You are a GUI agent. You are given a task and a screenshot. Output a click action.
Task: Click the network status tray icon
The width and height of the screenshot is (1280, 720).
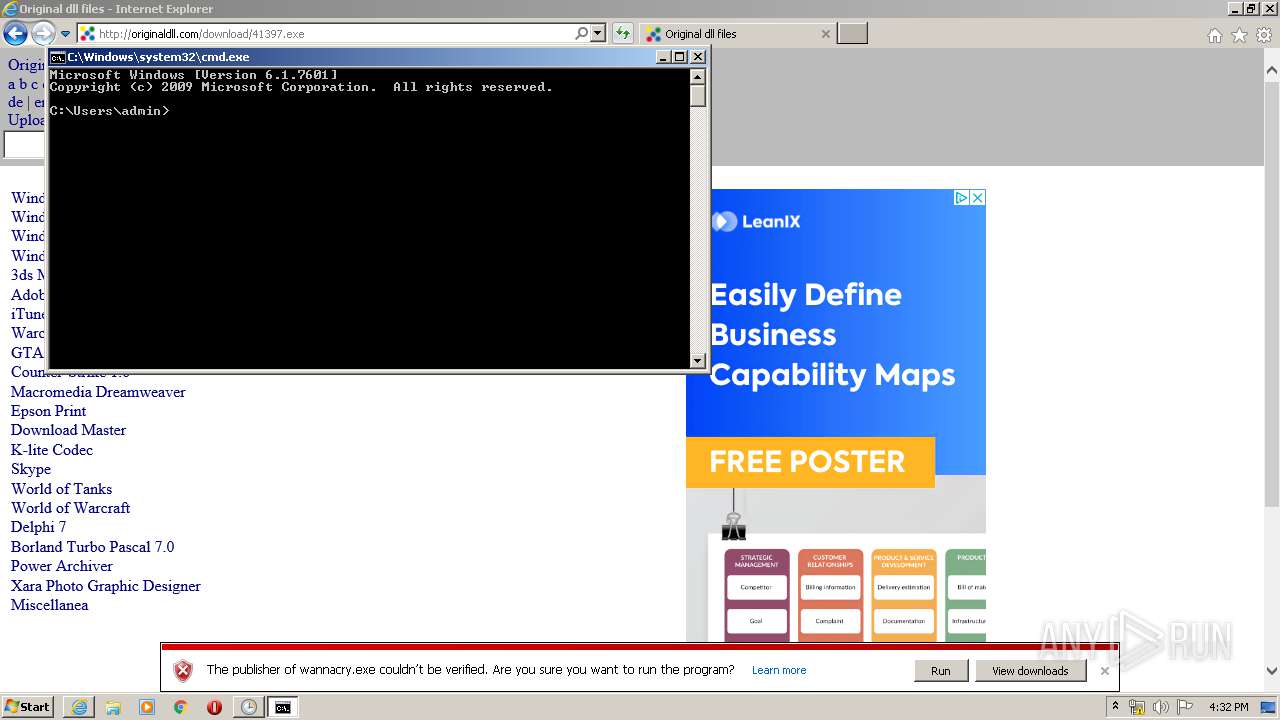click(1137, 707)
